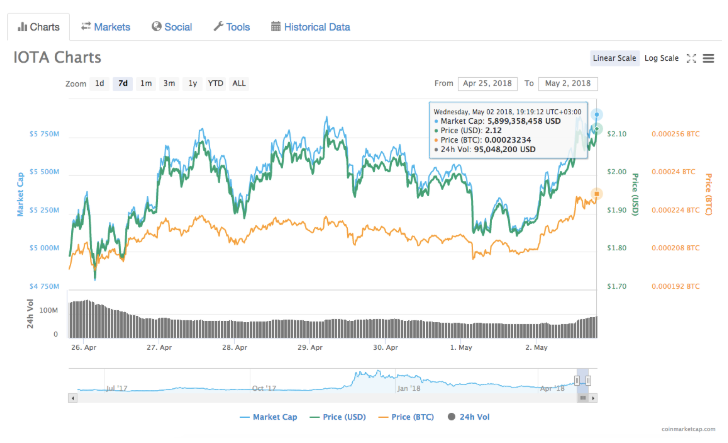Click the navigator scrollbar thumb
Viewport: 728px width, 443px height.
pos(583,398)
